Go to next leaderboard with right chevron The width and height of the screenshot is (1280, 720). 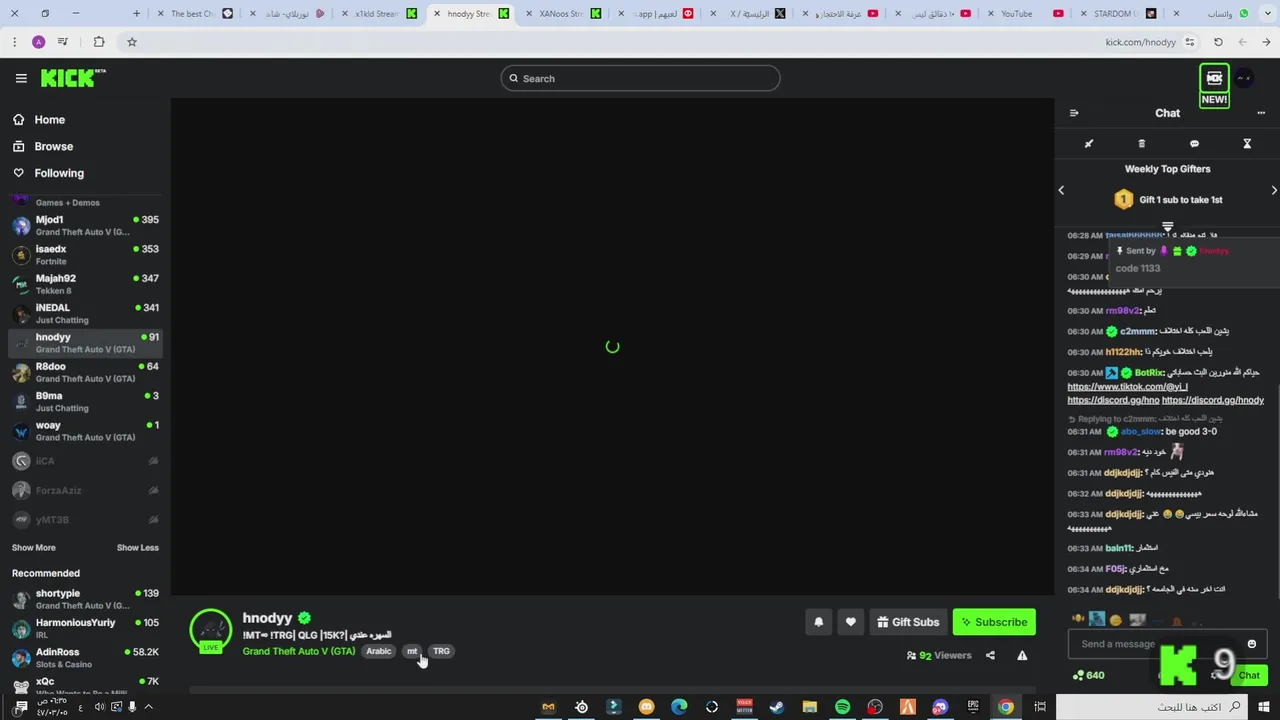(1274, 190)
